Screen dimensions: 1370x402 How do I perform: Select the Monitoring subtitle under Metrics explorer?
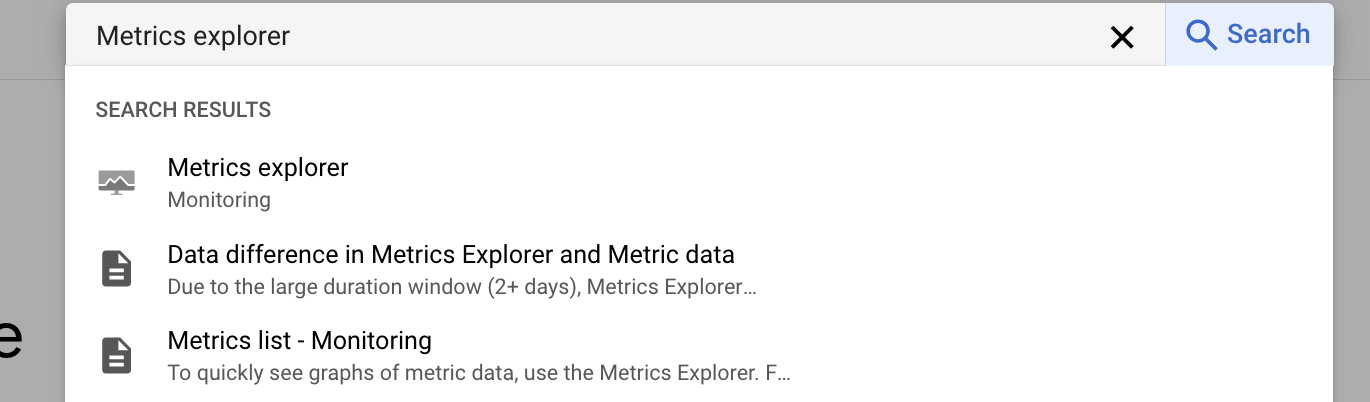(x=219, y=200)
